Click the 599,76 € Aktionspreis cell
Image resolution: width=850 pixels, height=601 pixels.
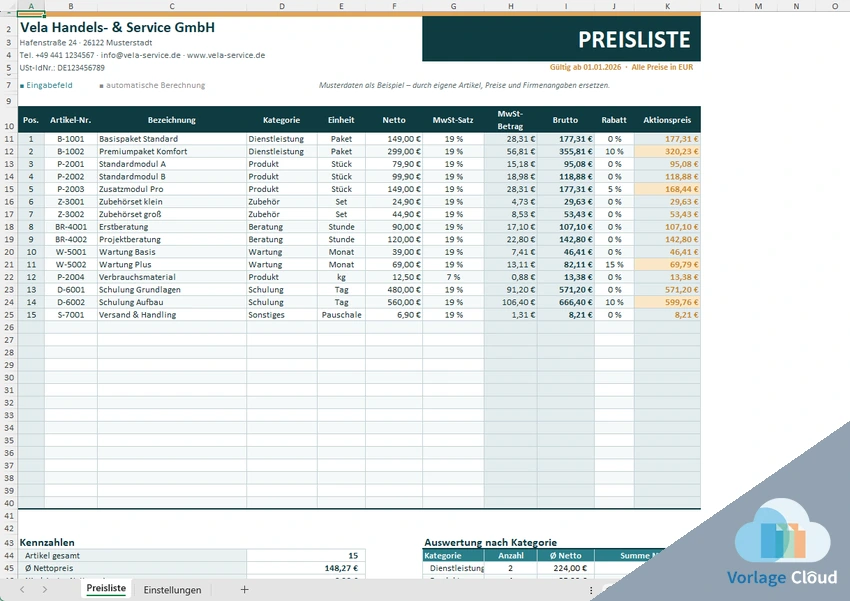(x=667, y=302)
